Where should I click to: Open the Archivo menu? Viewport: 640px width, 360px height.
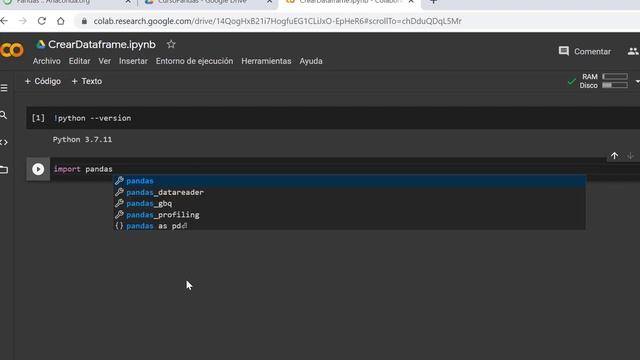click(47, 61)
